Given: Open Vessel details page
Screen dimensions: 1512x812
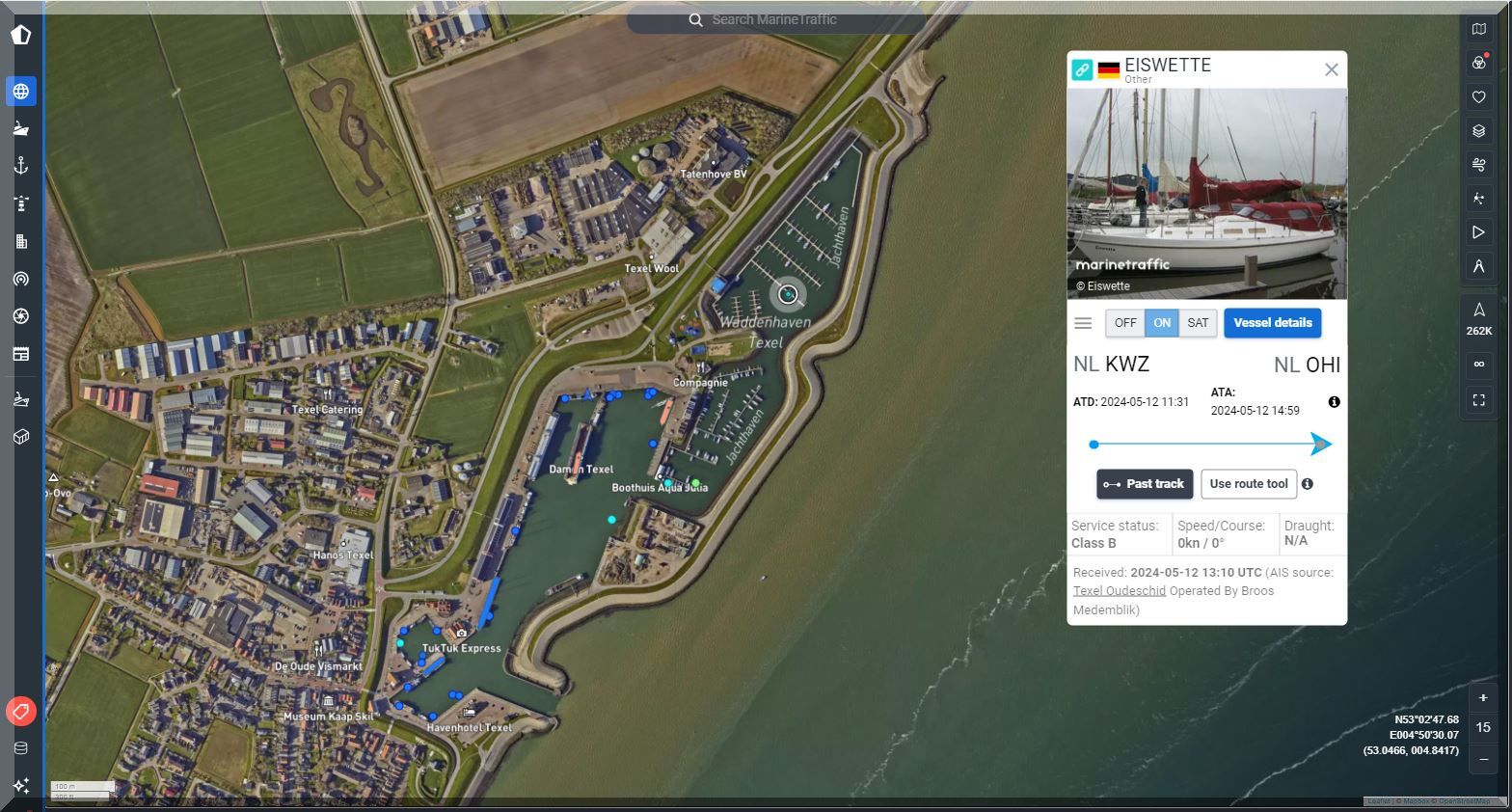Looking at the screenshot, I should (x=1273, y=323).
